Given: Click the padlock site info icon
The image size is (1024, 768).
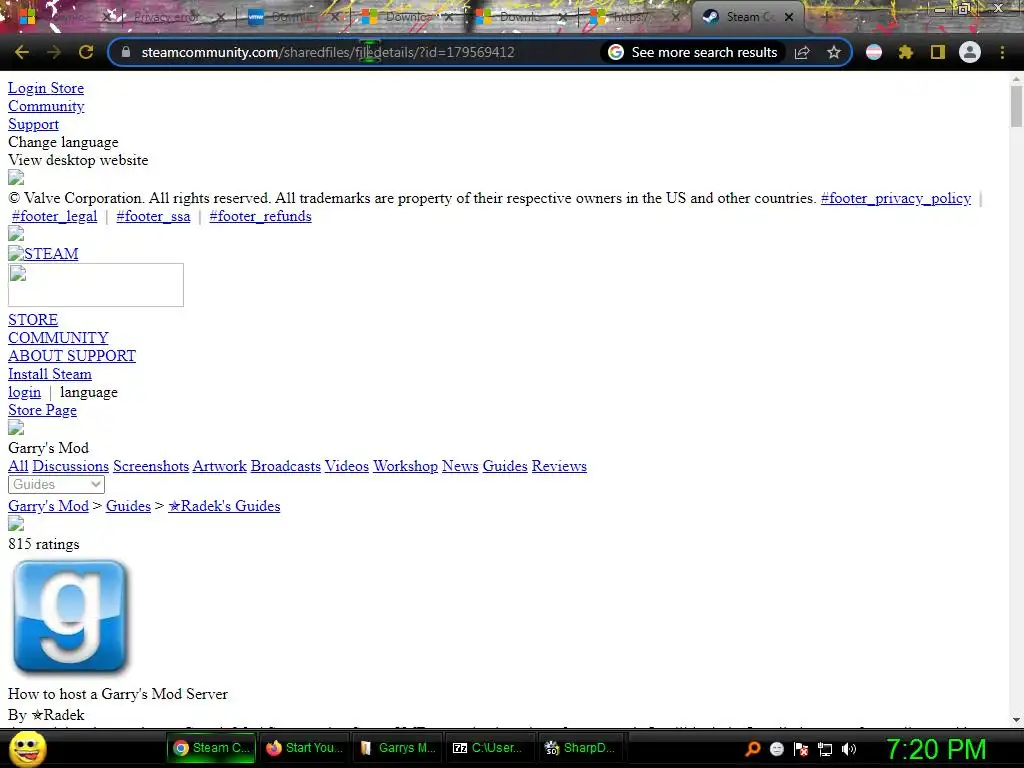Looking at the screenshot, I should (127, 52).
